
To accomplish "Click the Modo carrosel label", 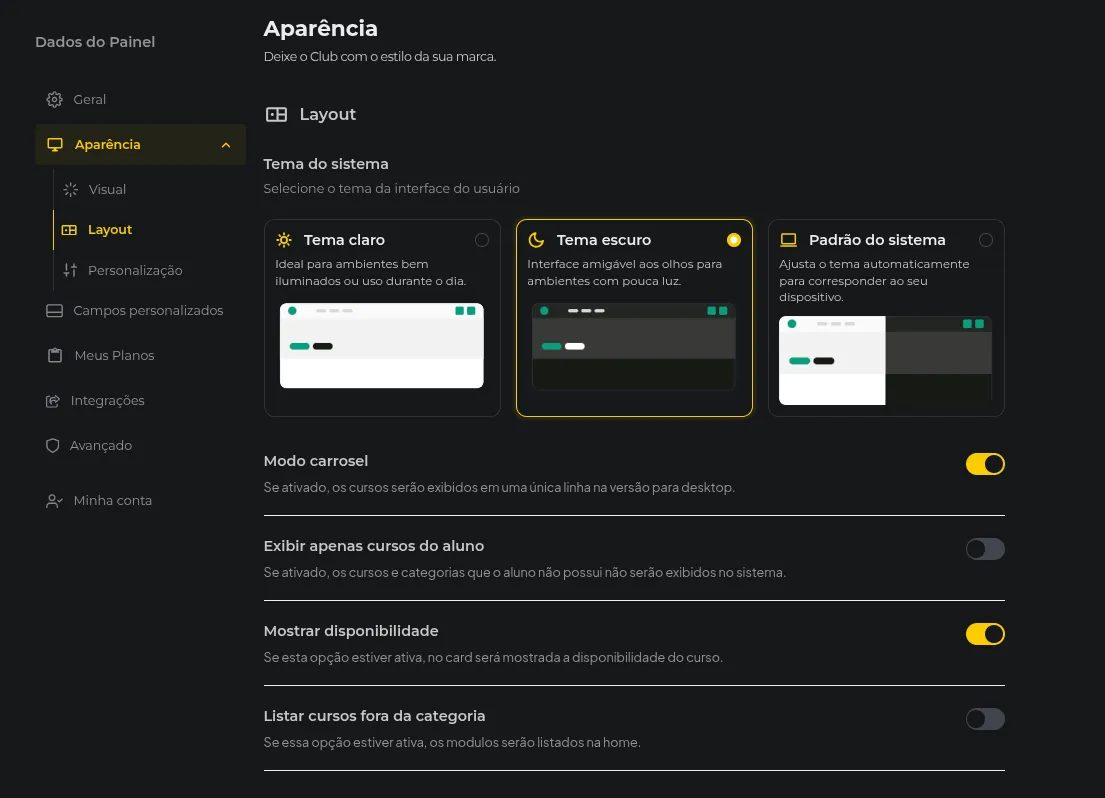I will (316, 461).
